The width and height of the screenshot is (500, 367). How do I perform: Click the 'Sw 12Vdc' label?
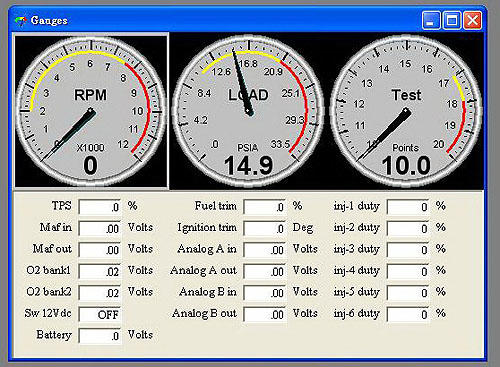click(48, 313)
